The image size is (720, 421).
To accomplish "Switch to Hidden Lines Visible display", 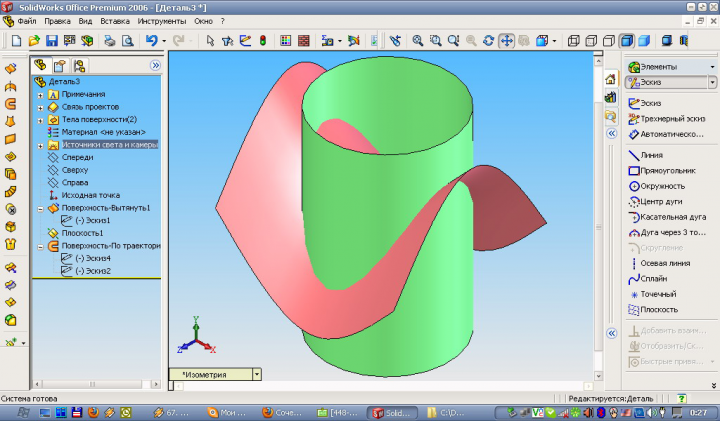I will point(591,41).
